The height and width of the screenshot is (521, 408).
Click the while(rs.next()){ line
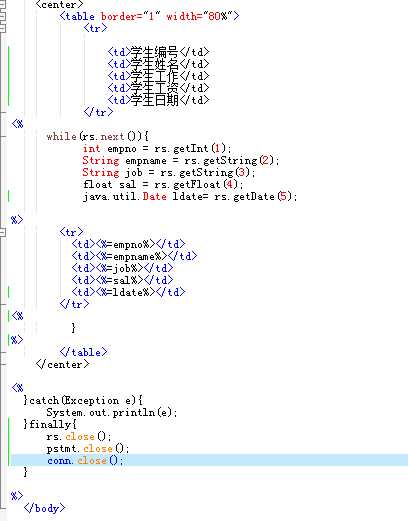[97, 136]
